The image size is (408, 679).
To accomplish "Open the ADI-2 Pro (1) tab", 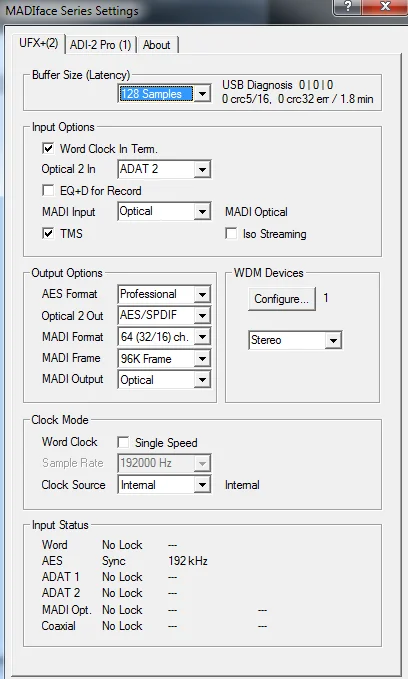I will (100, 45).
